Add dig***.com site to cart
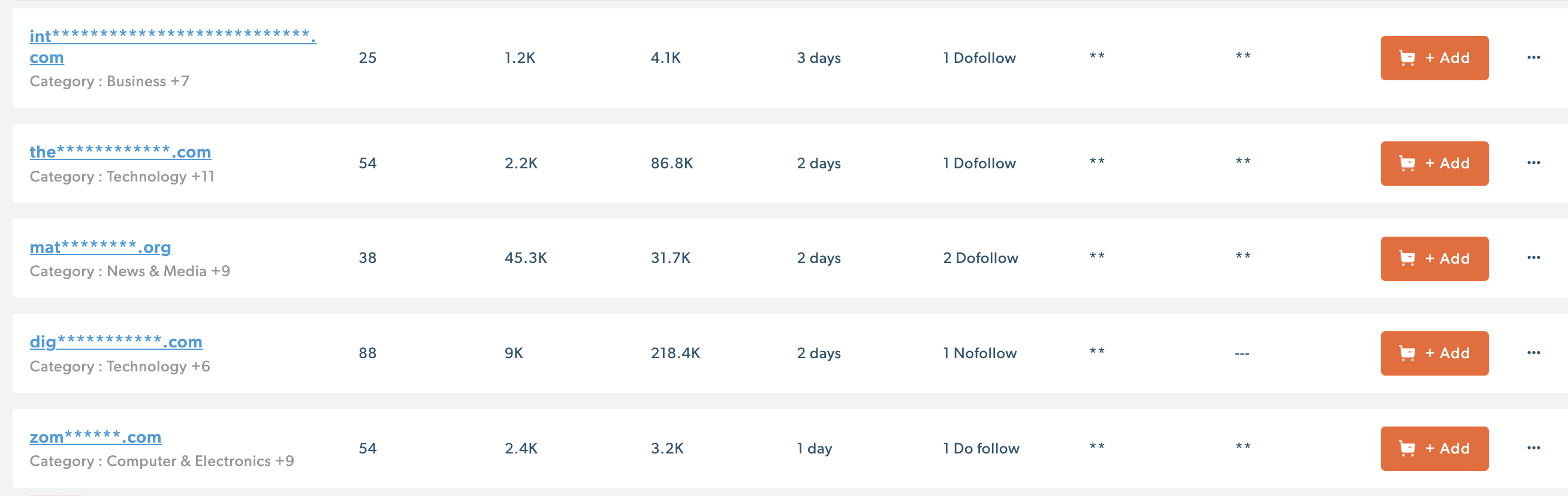 click(1434, 353)
